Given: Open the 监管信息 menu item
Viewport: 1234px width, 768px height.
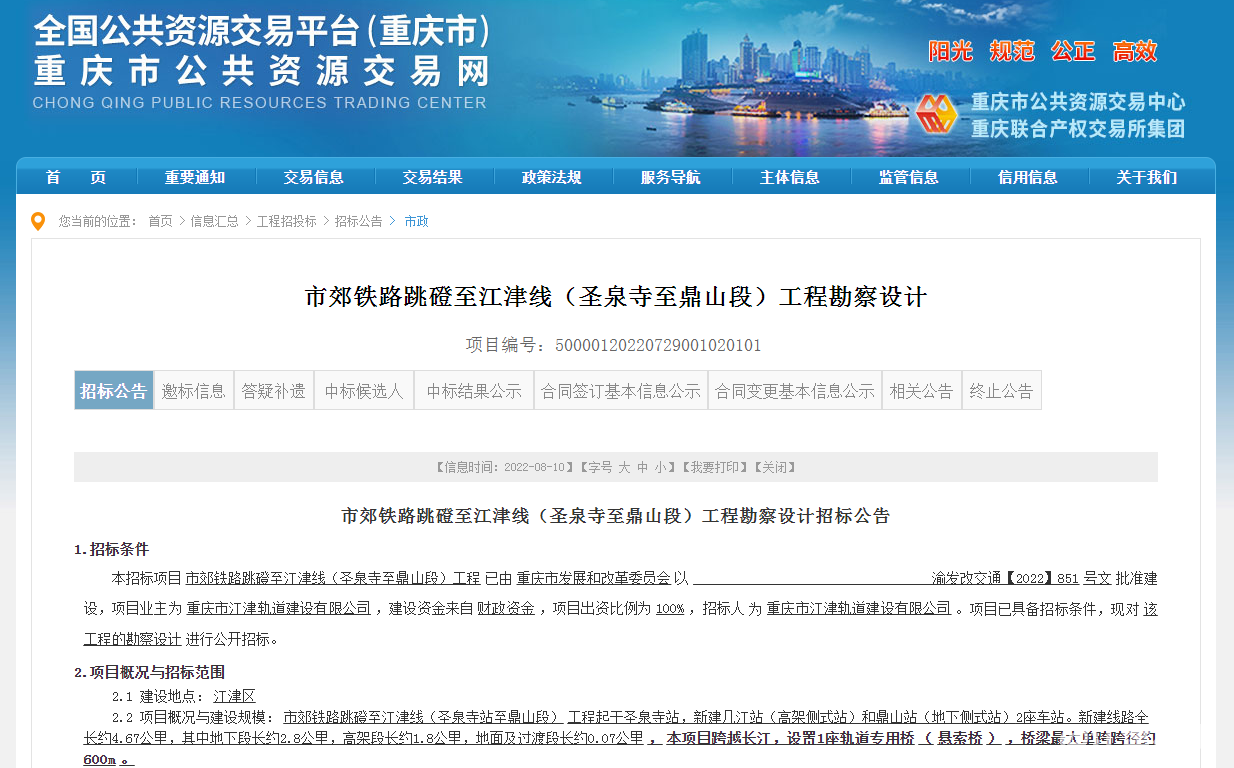Looking at the screenshot, I should tap(909, 177).
